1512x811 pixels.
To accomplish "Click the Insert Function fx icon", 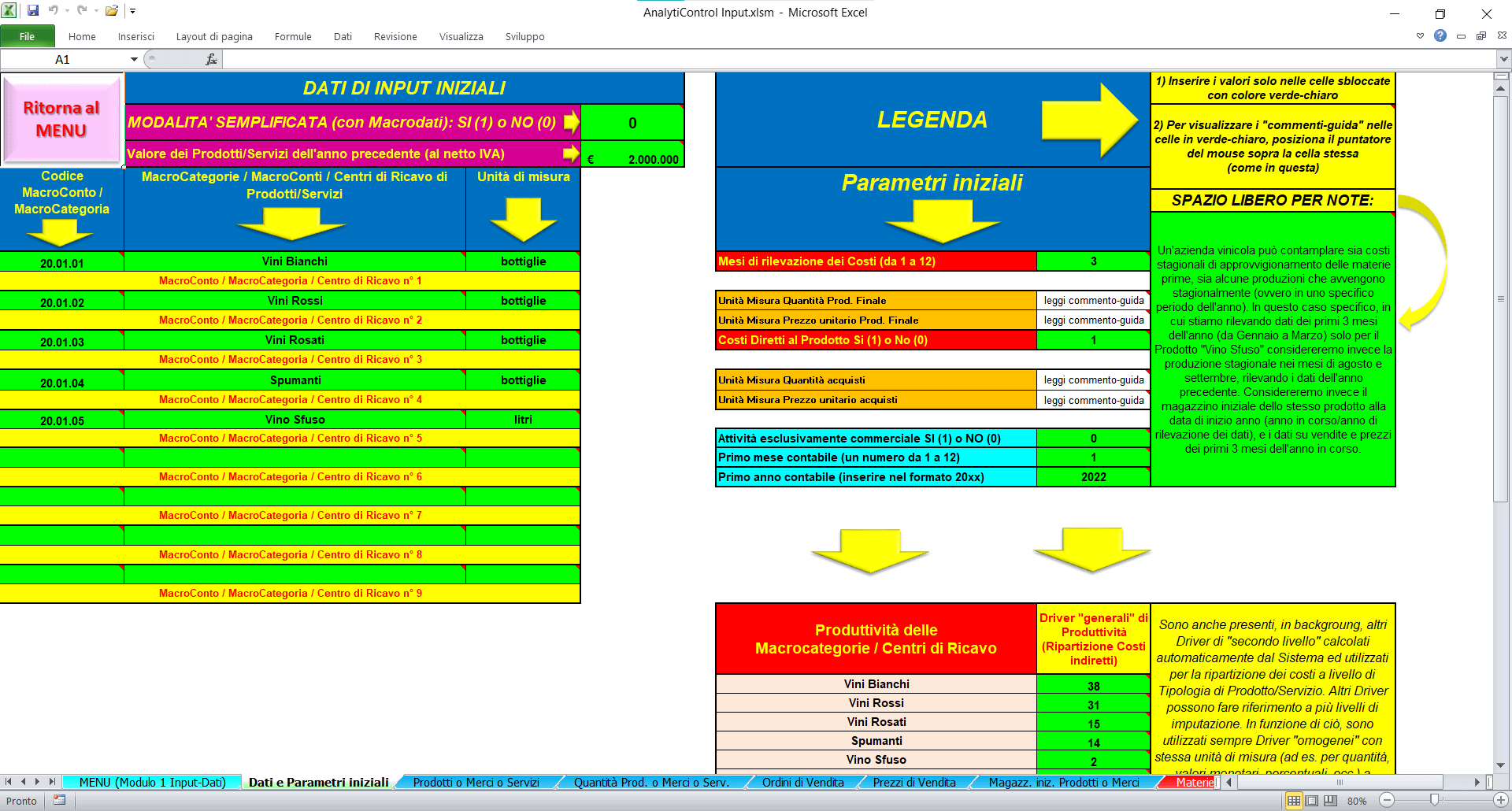I will [211, 59].
